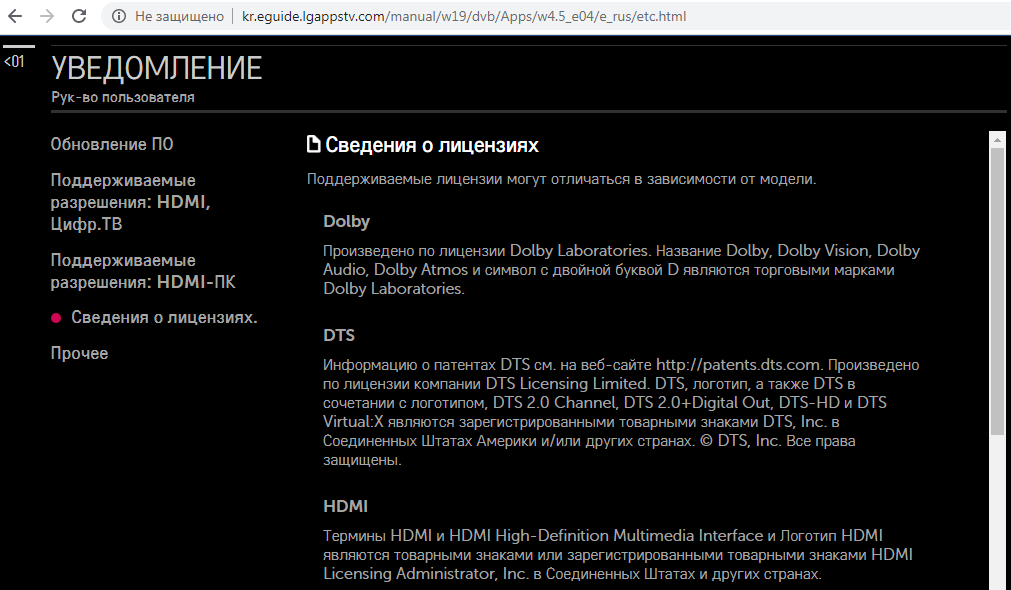
Task: Open the site info circle icon
Action: (x=118, y=17)
